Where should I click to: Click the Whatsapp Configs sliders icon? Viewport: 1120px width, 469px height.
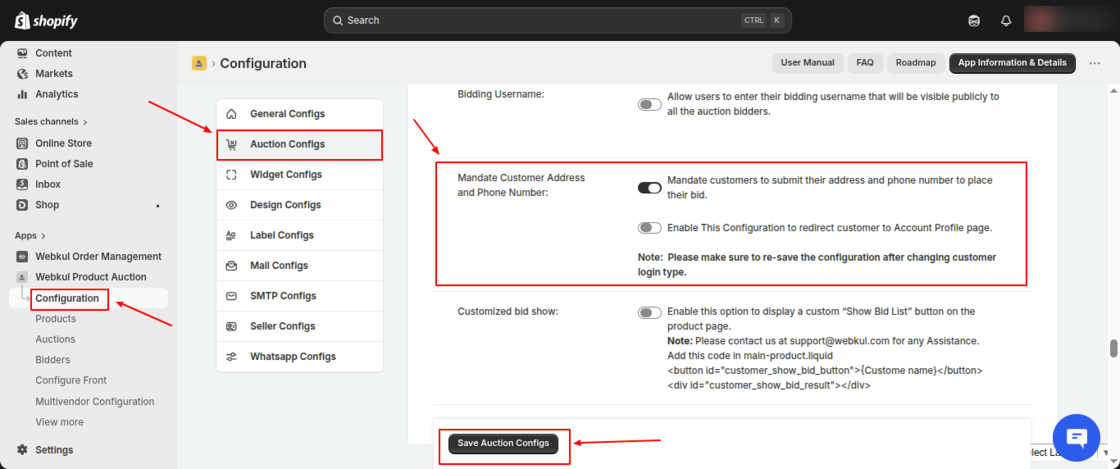[x=231, y=357]
